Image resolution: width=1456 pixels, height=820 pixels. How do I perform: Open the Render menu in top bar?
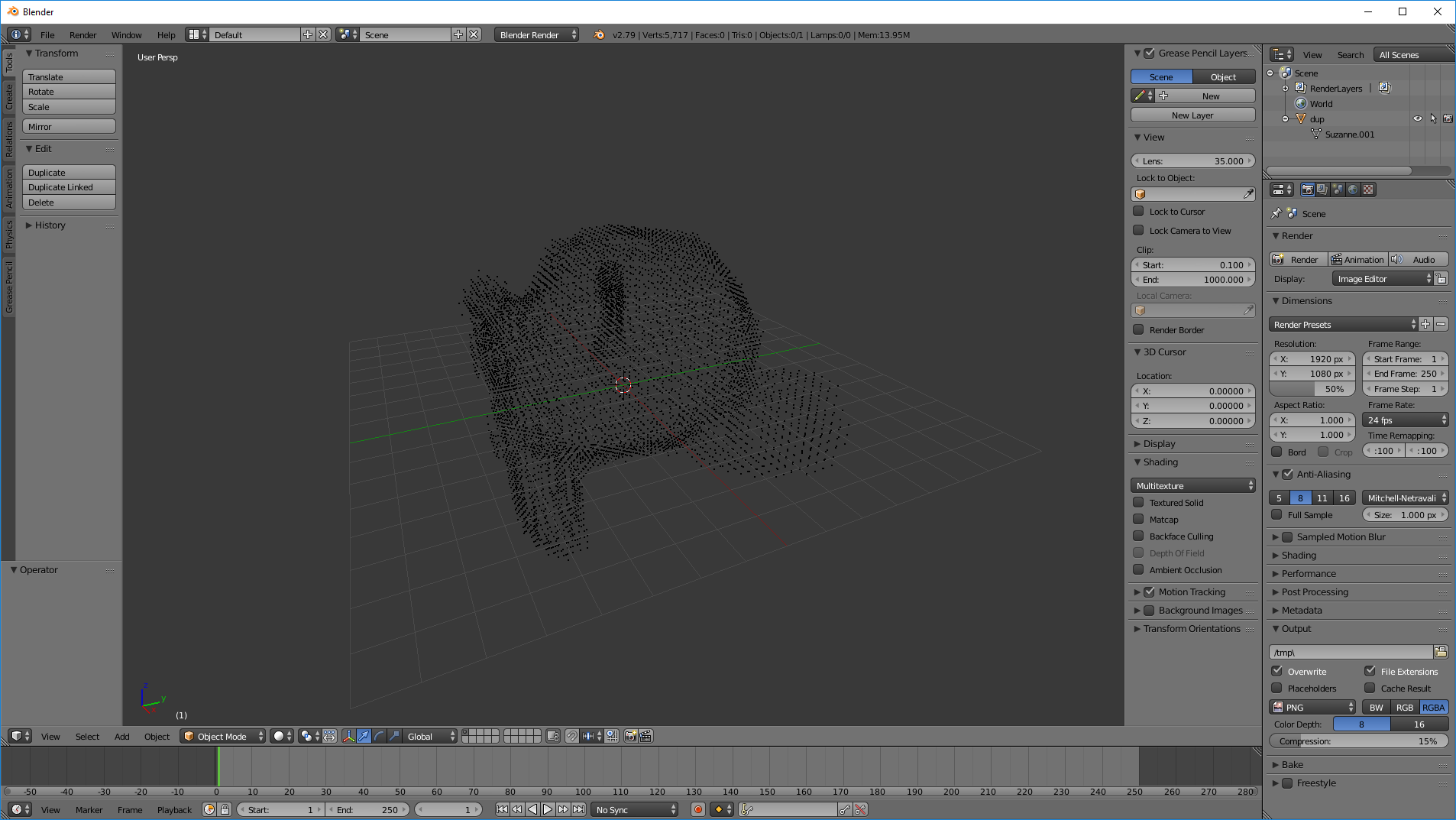(83, 35)
